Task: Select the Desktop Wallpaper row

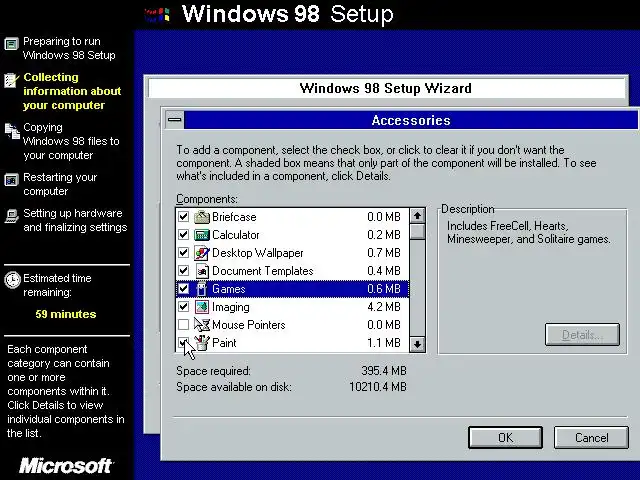Action: click(x=292, y=253)
